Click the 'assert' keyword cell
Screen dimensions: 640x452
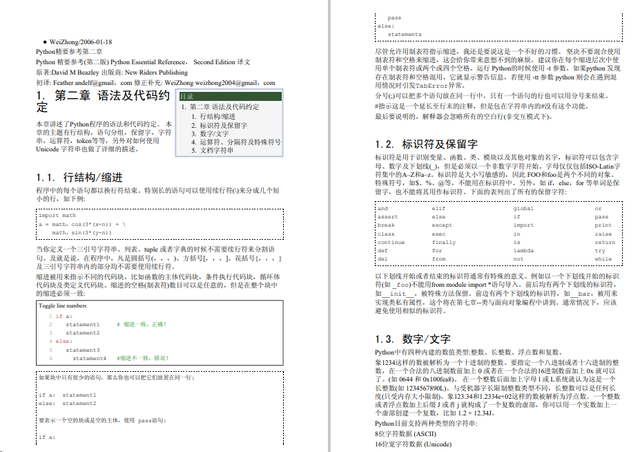coord(387,217)
